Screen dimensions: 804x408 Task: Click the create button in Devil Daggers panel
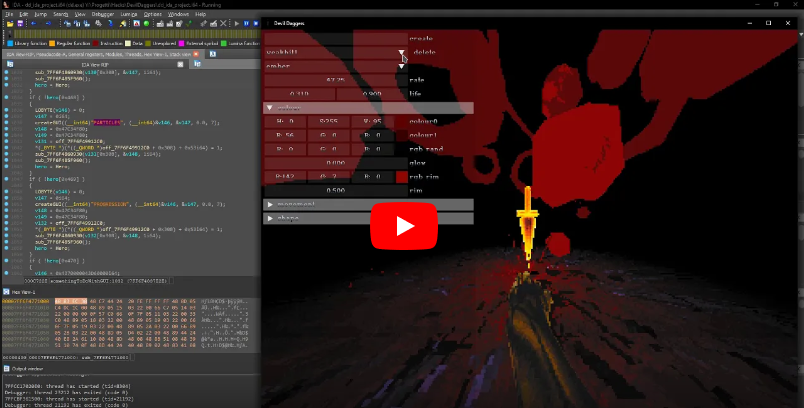[x=421, y=38]
